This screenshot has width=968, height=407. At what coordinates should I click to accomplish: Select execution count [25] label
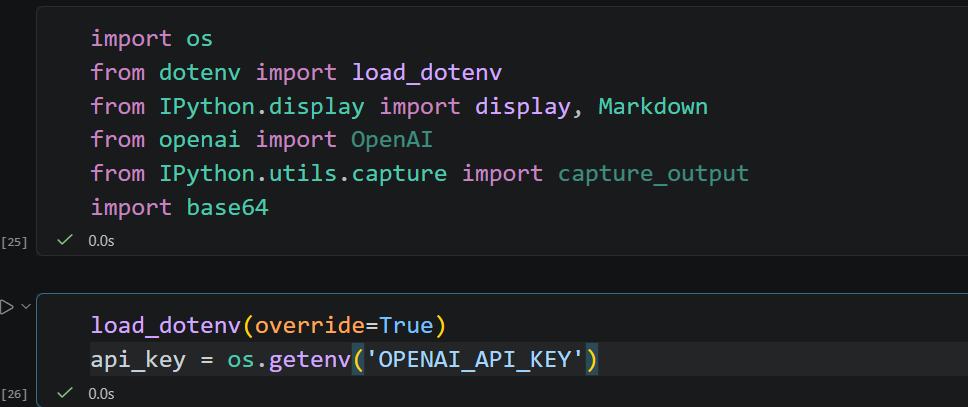click(x=14, y=242)
